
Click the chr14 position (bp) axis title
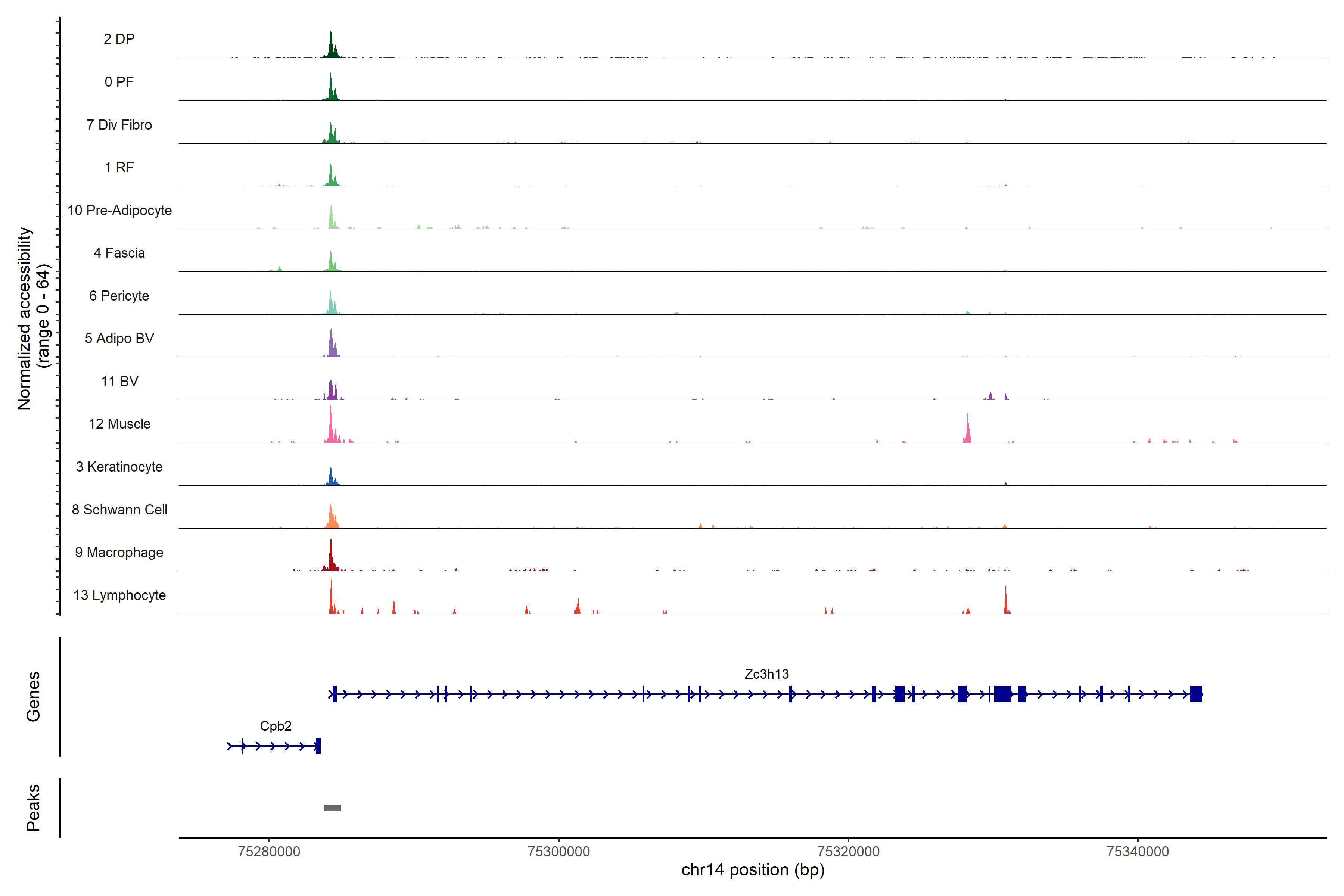point(753,870)
